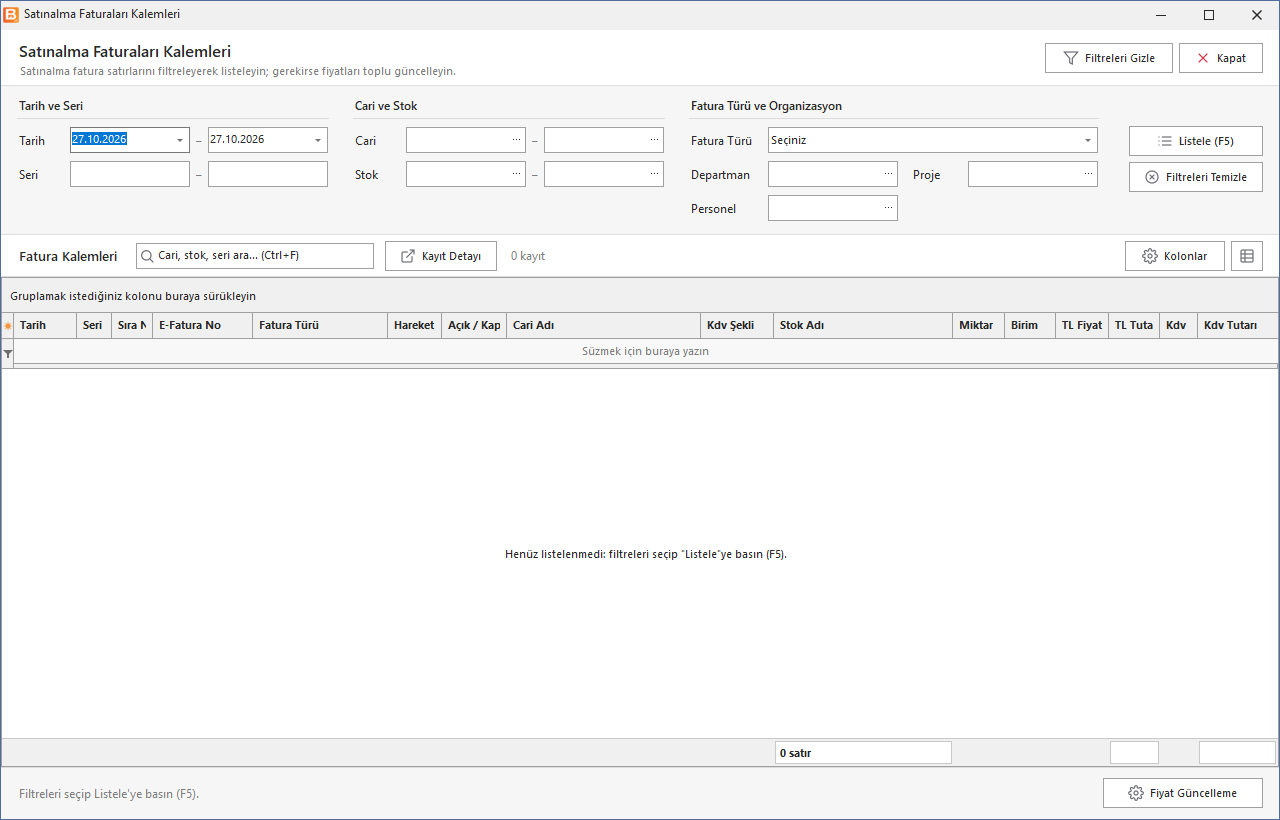The width and height of the screenshot is (1280, 820).
Task: Focus the ending Seri input field
Action: click(268, 174)
